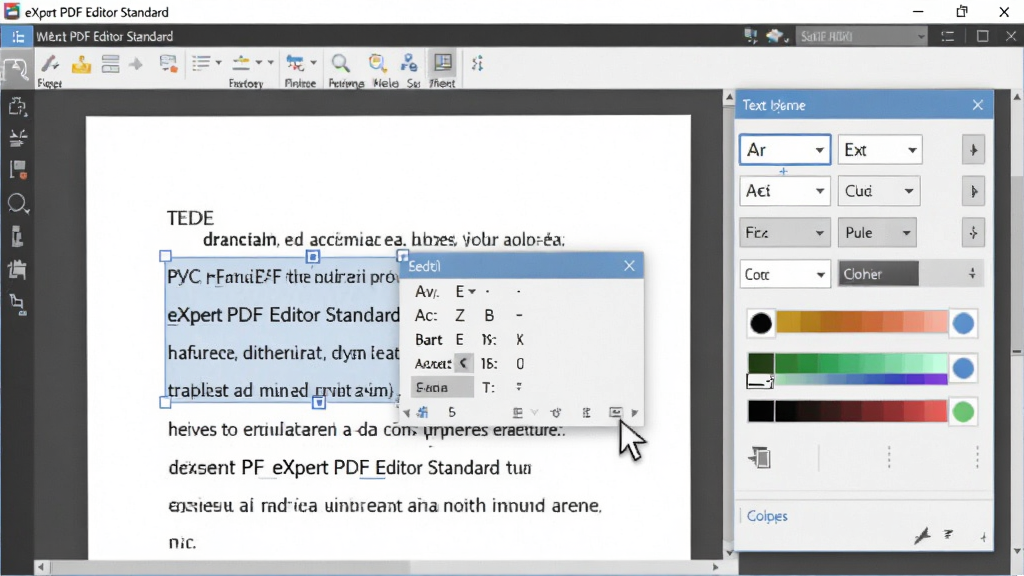Click the play arrow beside Cud dropdown
The image size is (1024, 576).
[973, 191]
